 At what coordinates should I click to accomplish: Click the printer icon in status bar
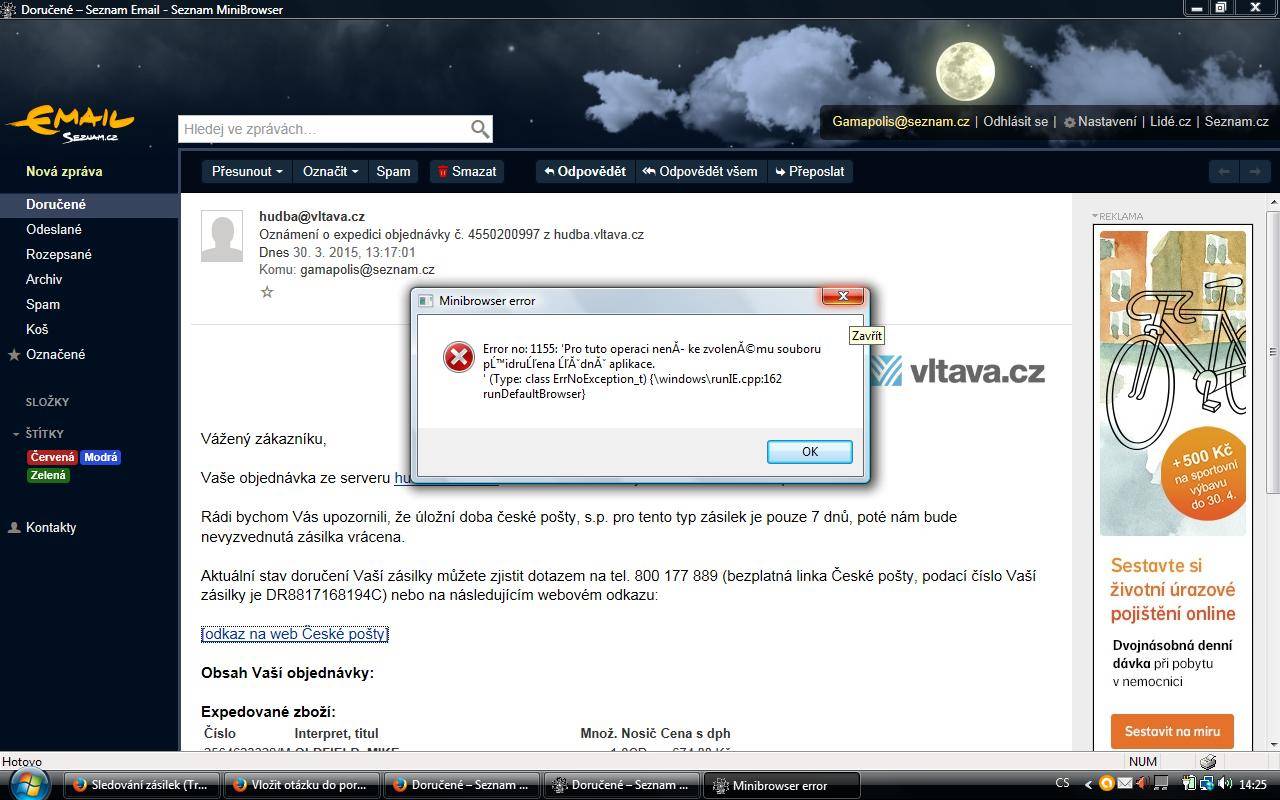tap(1208, 762)
